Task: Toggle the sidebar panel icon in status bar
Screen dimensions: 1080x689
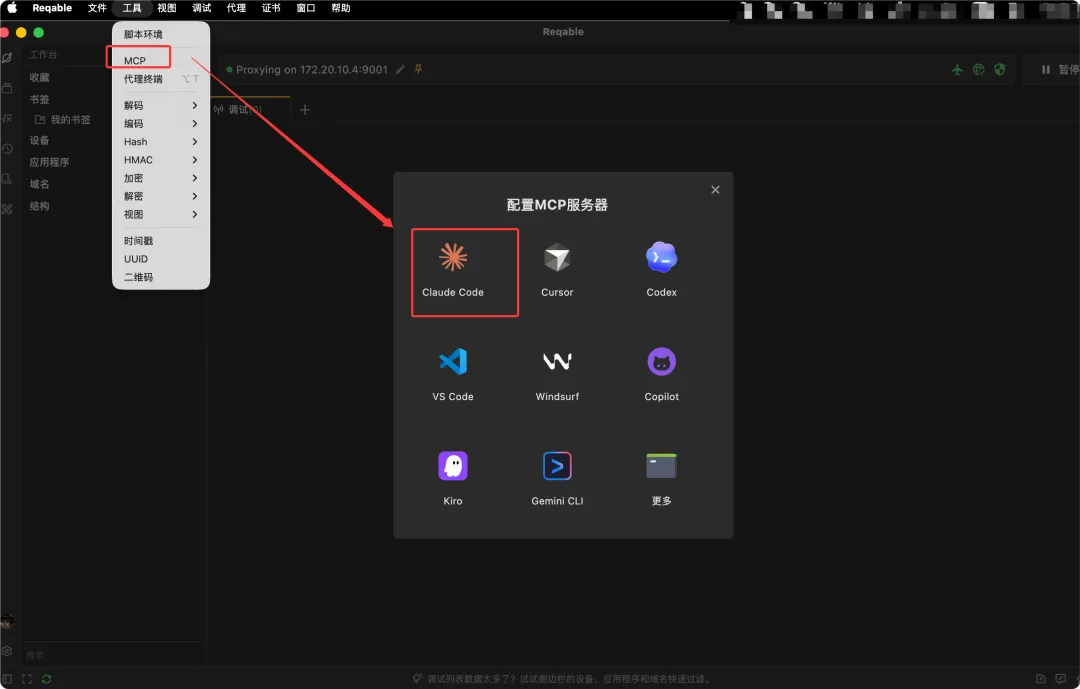Action: coord(7,679)
